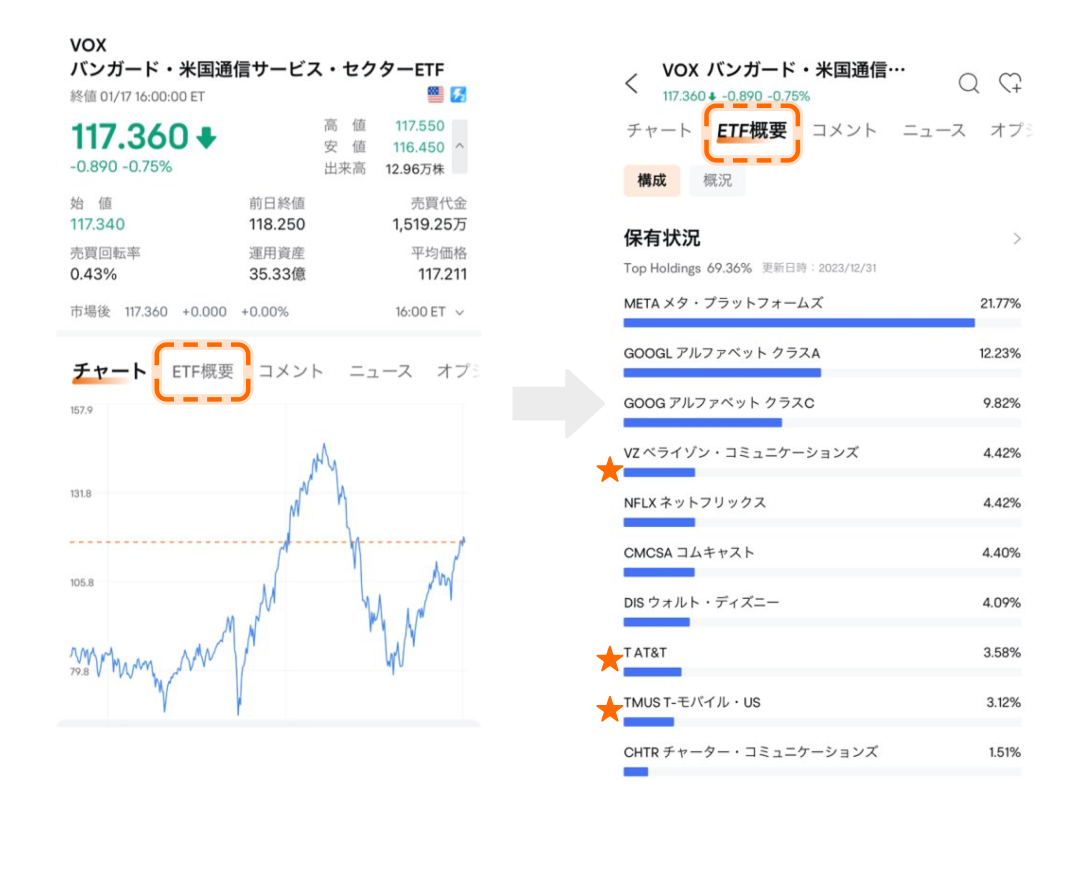
Task: Click the VOX price line chart
Action: click(x=268, y=561)
